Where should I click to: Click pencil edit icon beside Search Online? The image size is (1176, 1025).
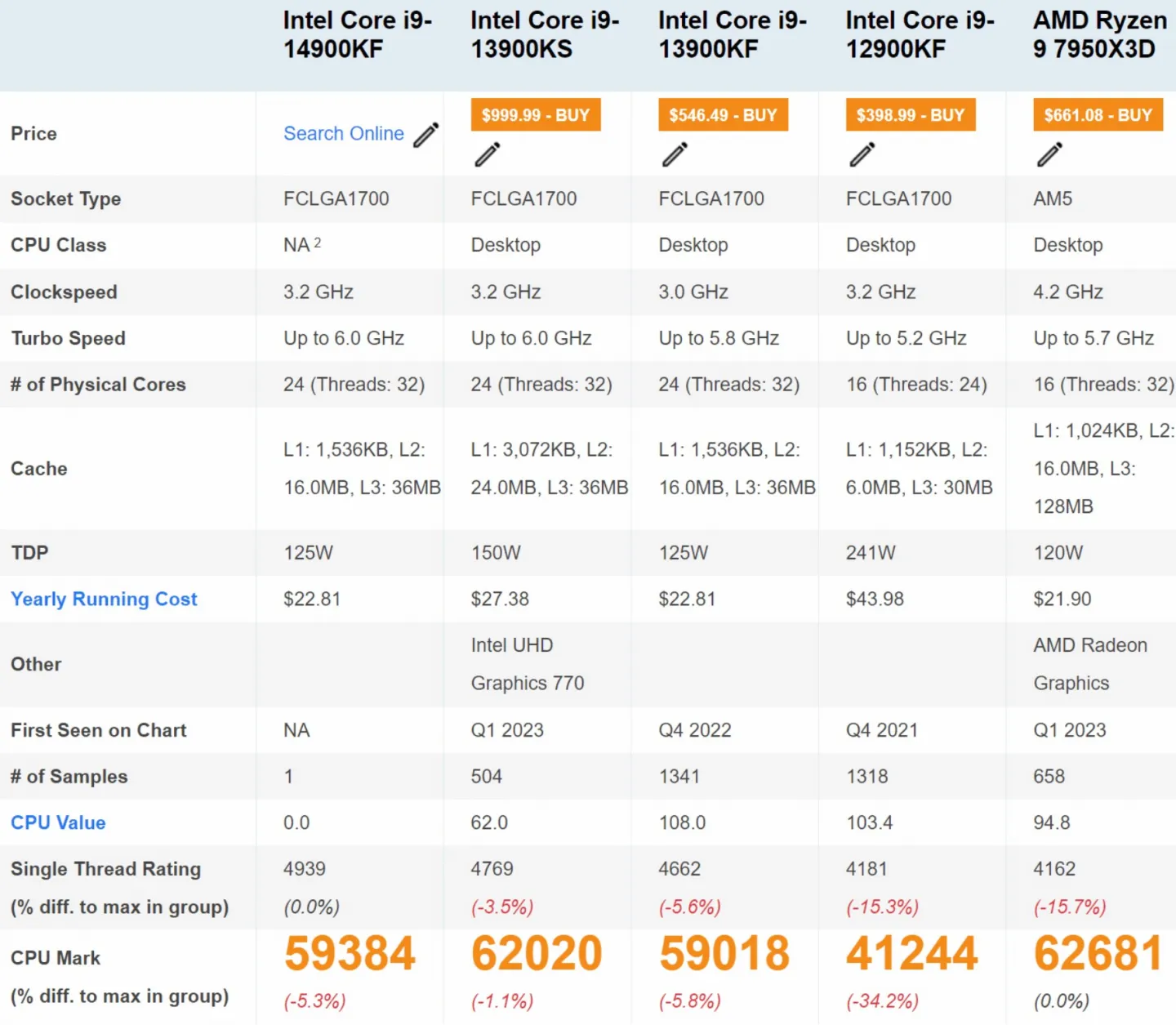[x=425, y=135]
